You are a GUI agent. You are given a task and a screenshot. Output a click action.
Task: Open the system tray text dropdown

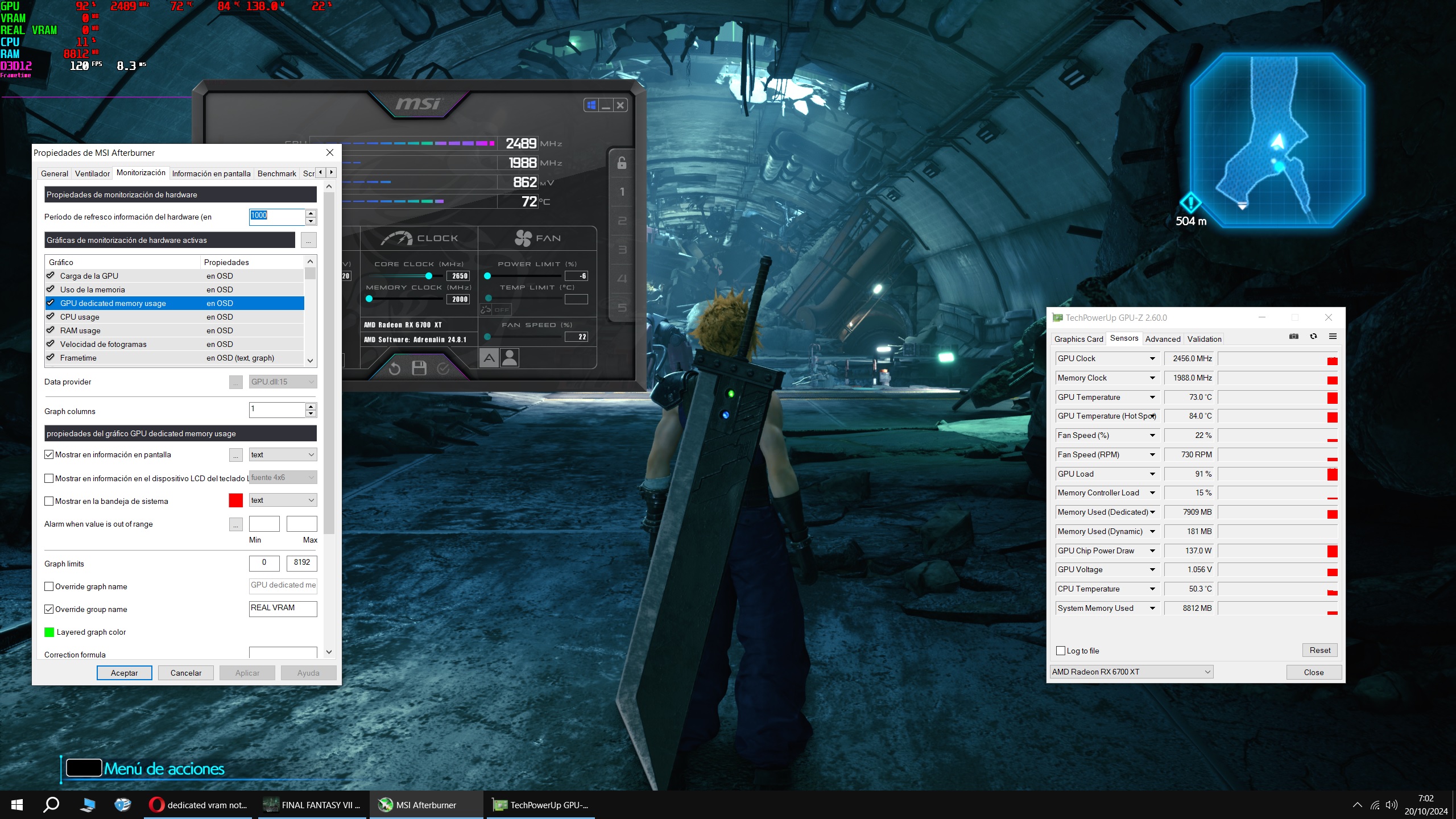click(x=283, y=500)
